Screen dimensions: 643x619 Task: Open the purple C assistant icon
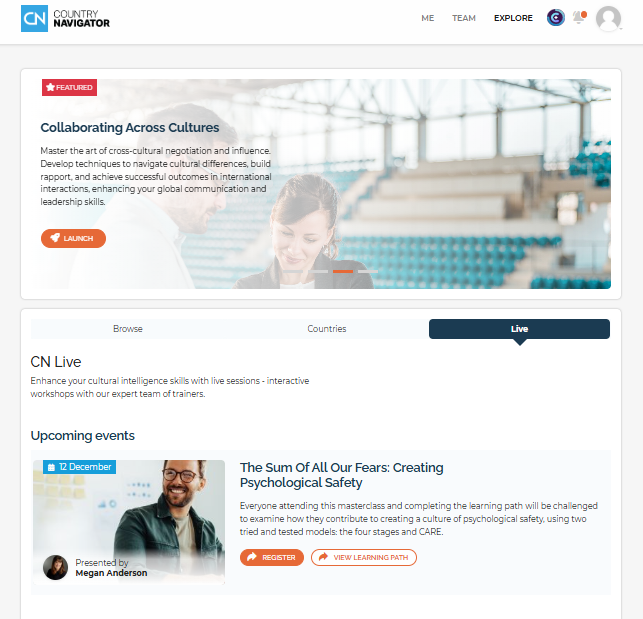tap(556, 18)
